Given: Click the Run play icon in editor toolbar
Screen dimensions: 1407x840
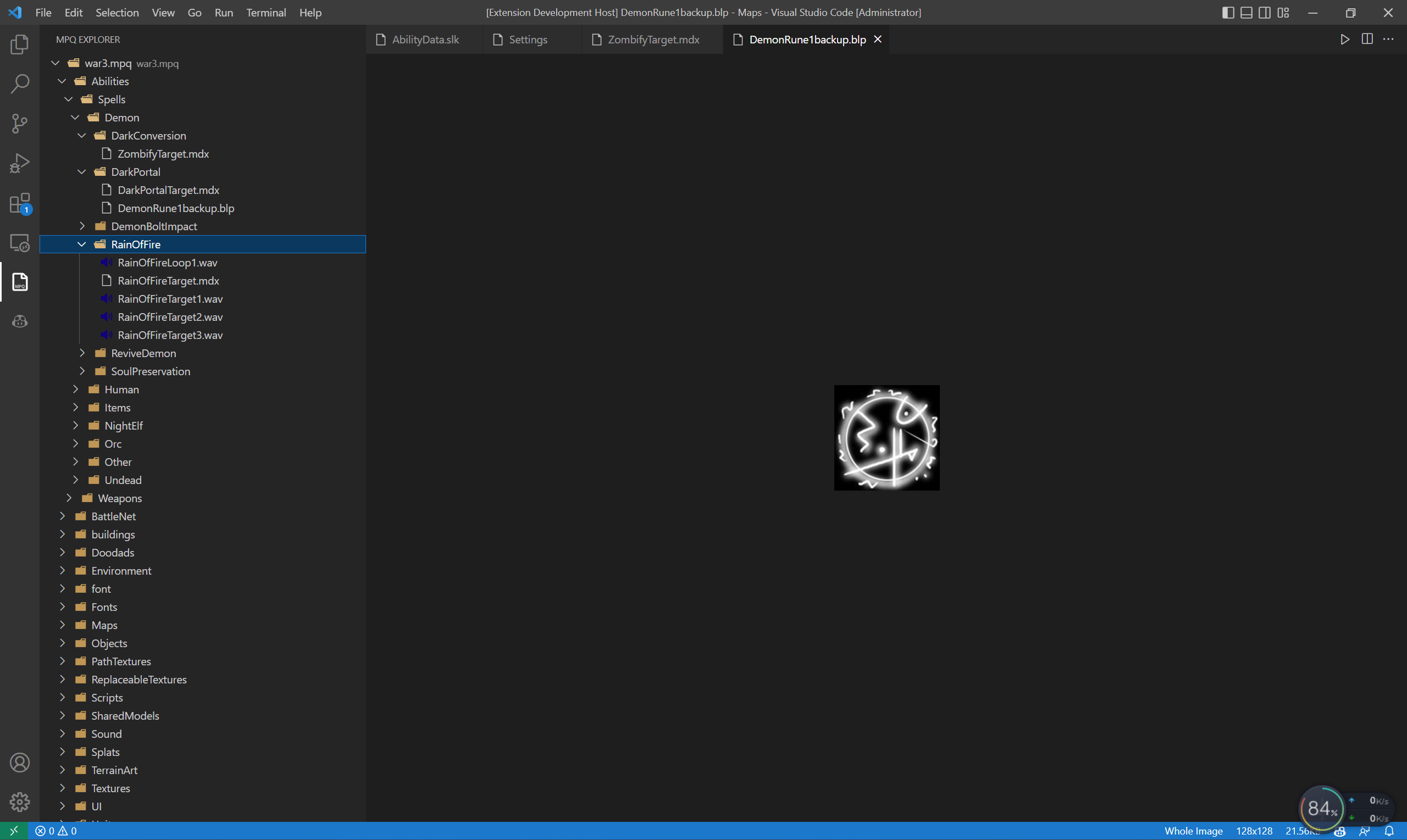Looking at the screenshot, I should click(1345, 39).
